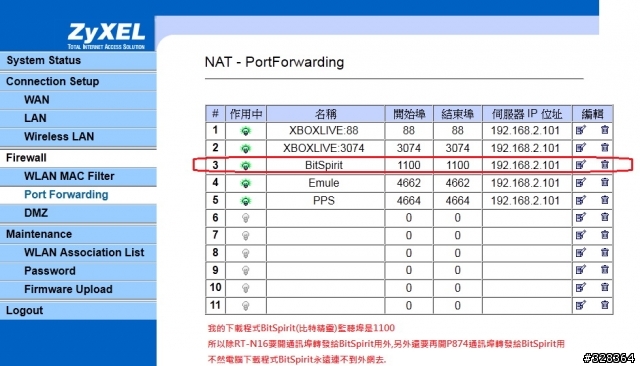Open Connection Setup section
Viewport: 640px width, 366px height.
78,81
